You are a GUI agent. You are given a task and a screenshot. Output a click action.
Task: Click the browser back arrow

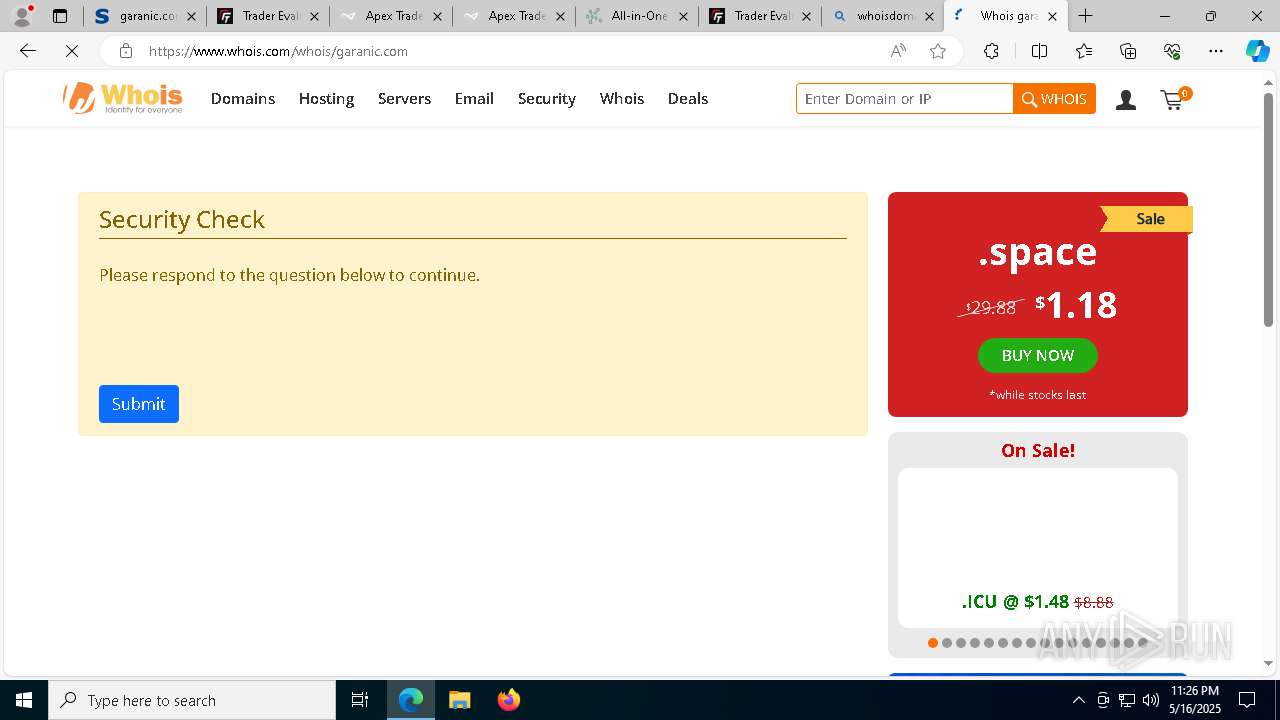[28, 51]
